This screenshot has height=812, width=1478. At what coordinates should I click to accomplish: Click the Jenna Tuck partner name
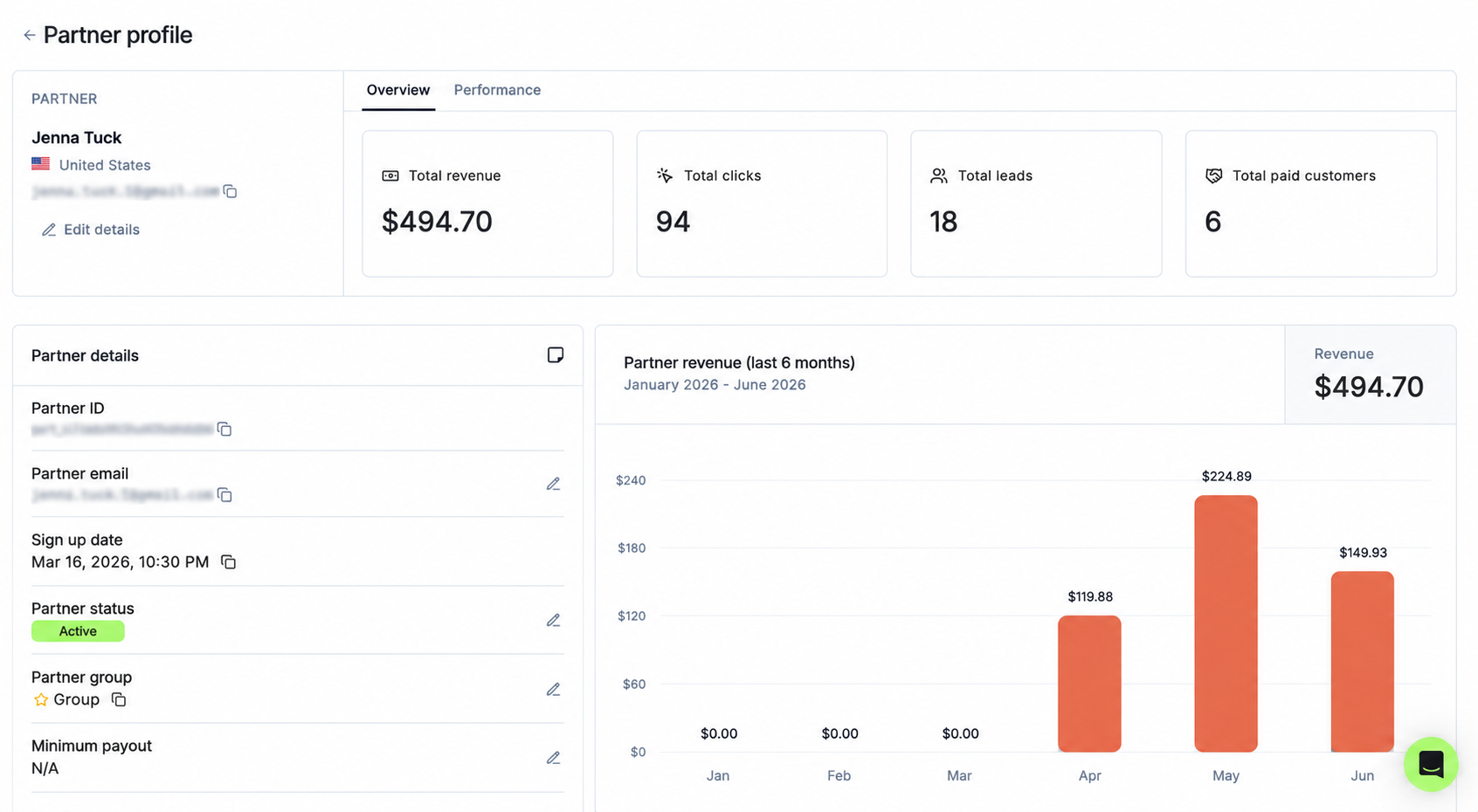76,137
